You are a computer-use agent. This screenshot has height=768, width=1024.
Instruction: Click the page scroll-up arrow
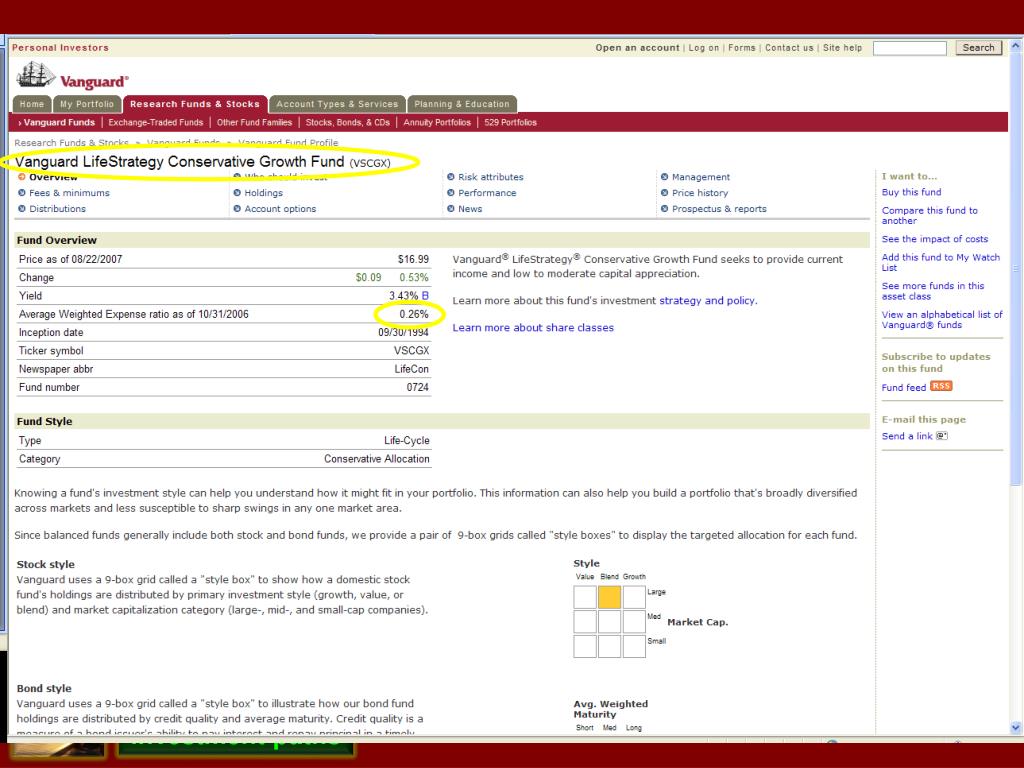coord(1016,46)
